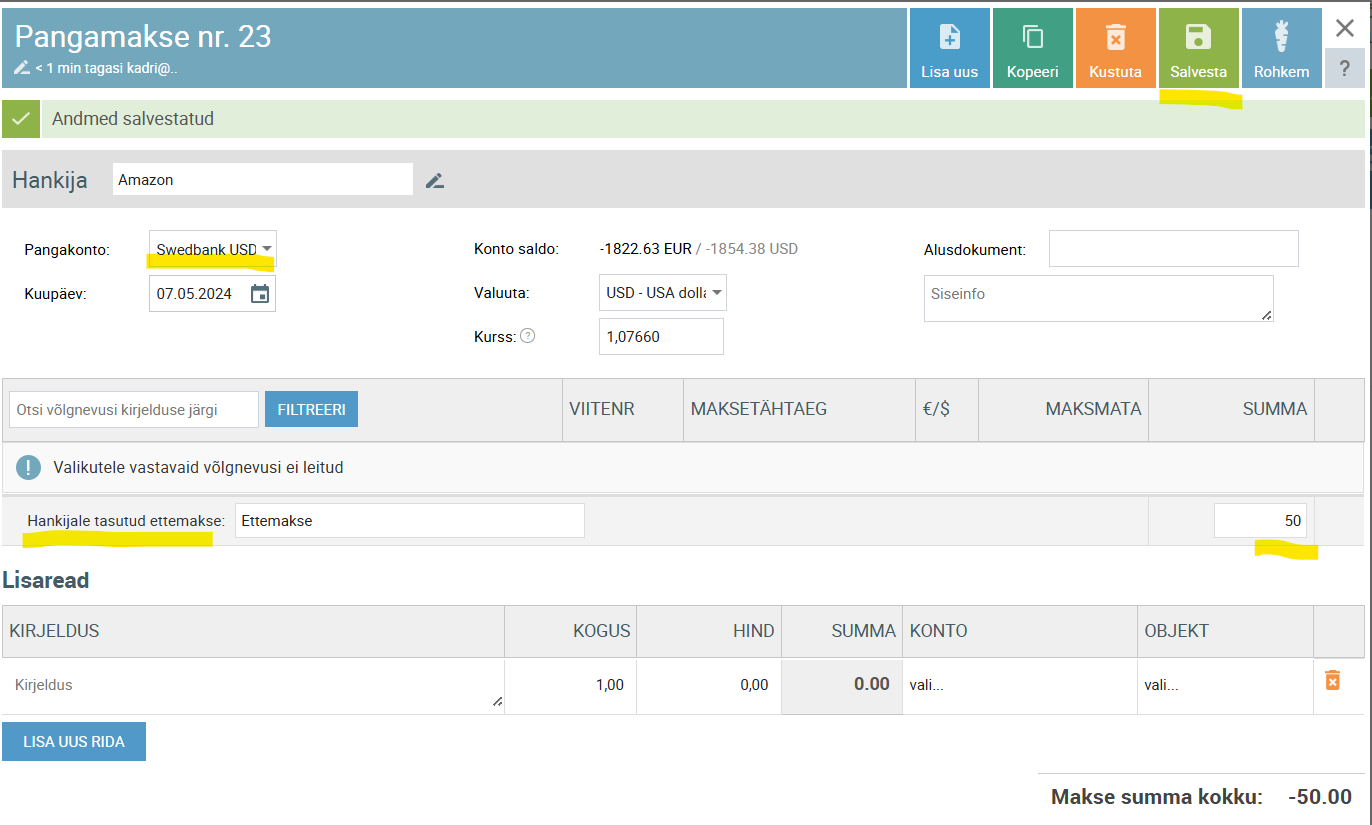
Task: Click the Salvesta save icon
Action: 1198,38
